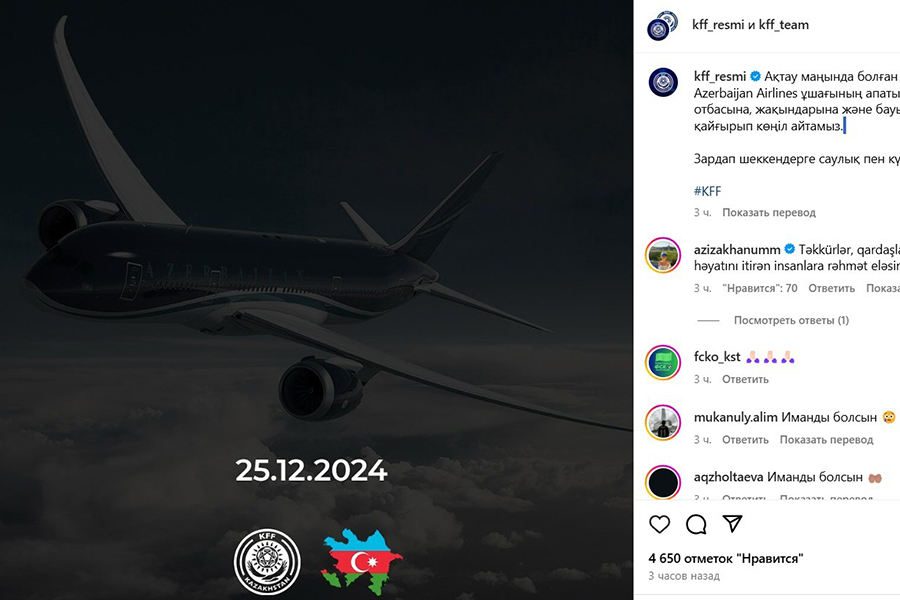Show translation of the mukanuly.alim comment
This screenshot has width=900, height=600.
826,440
